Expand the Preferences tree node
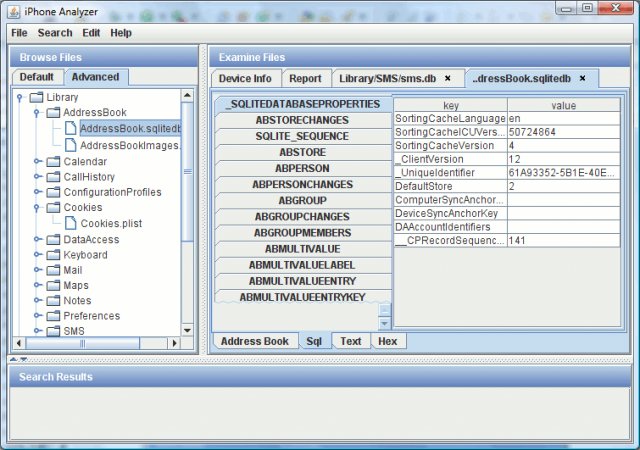This screenshot has height=450, width=640. [x=37, y=315]
